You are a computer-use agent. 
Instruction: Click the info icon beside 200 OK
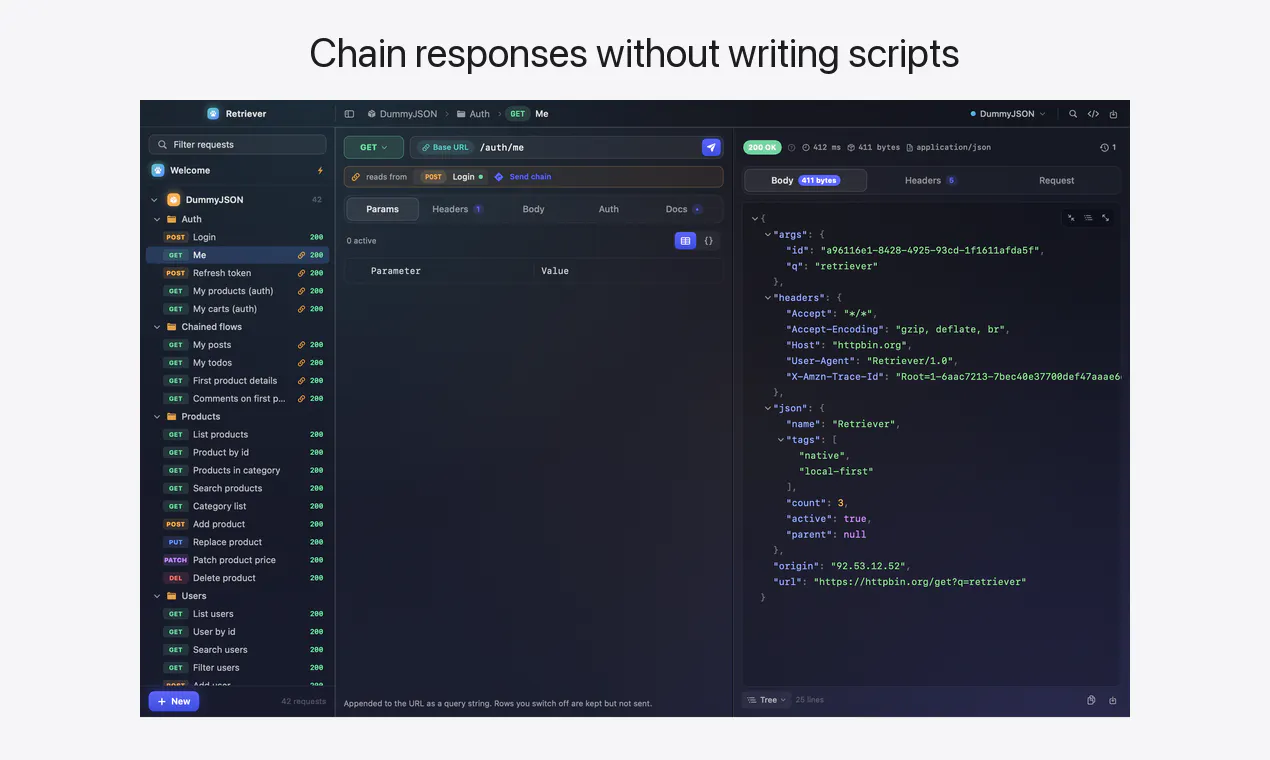click(x=791, y=147)
